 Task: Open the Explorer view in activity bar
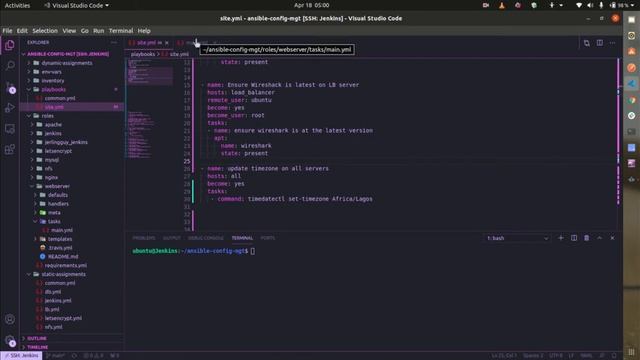[10, 45]
